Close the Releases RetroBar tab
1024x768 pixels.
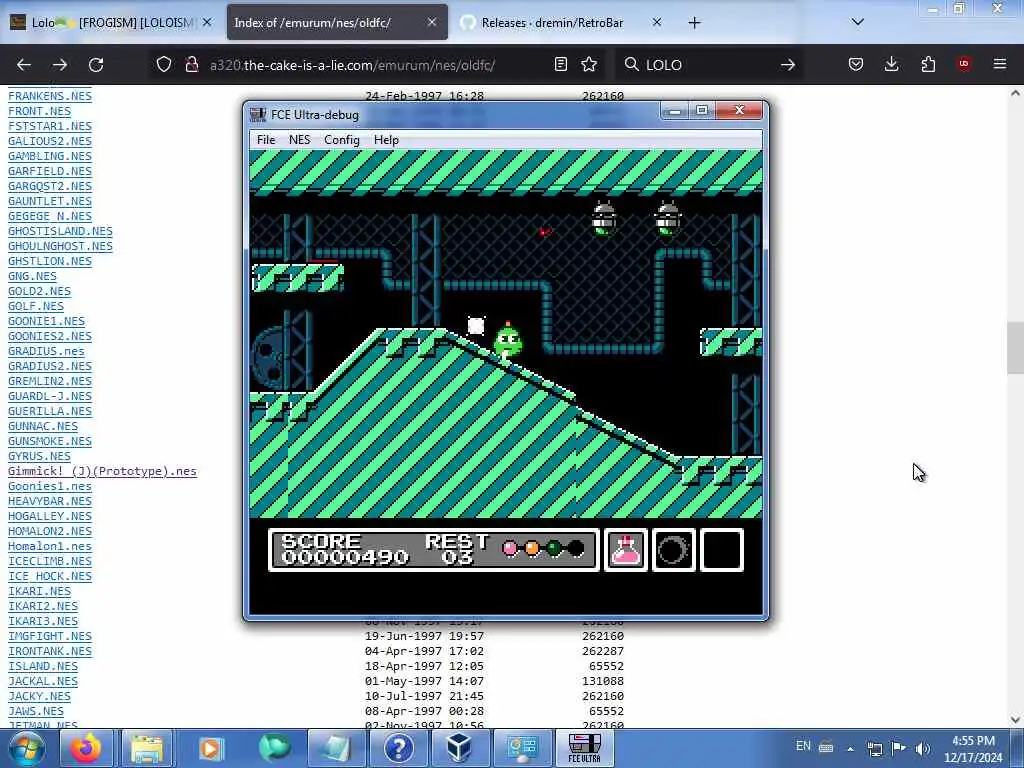point(657,22)
